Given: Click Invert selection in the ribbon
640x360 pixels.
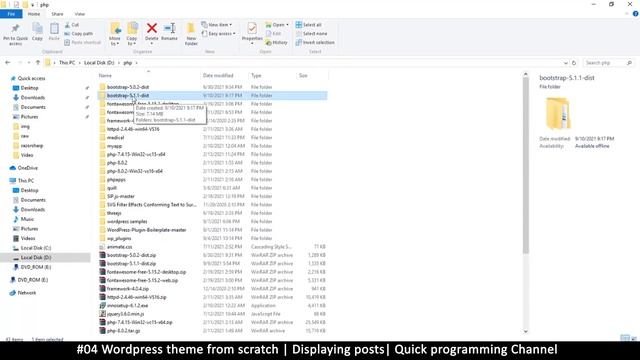Looking at the screenshot, I should [x=315, y=42].
